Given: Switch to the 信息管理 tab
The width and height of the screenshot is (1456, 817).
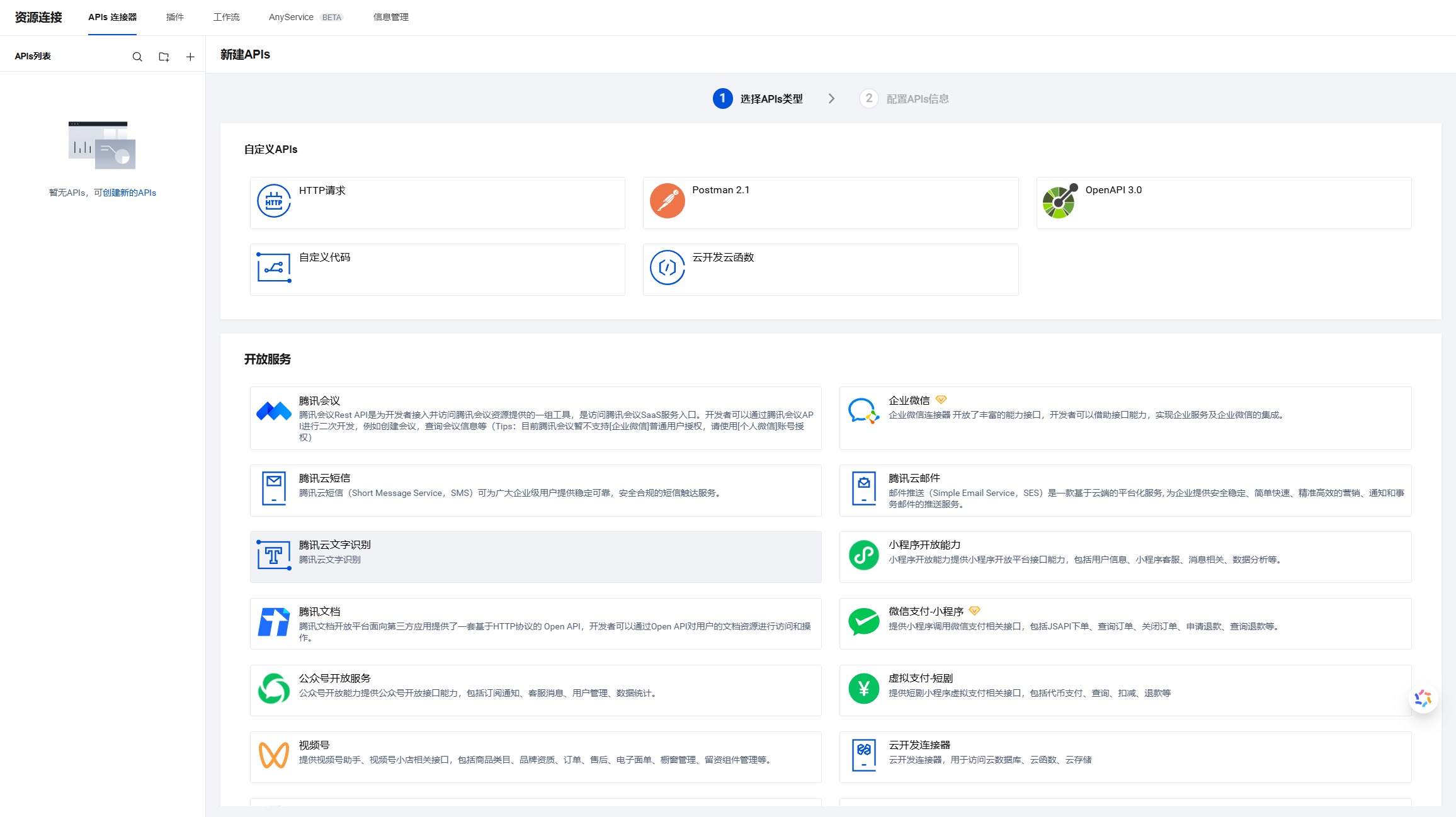Looking at the screenshot, I should pos(390,17).
